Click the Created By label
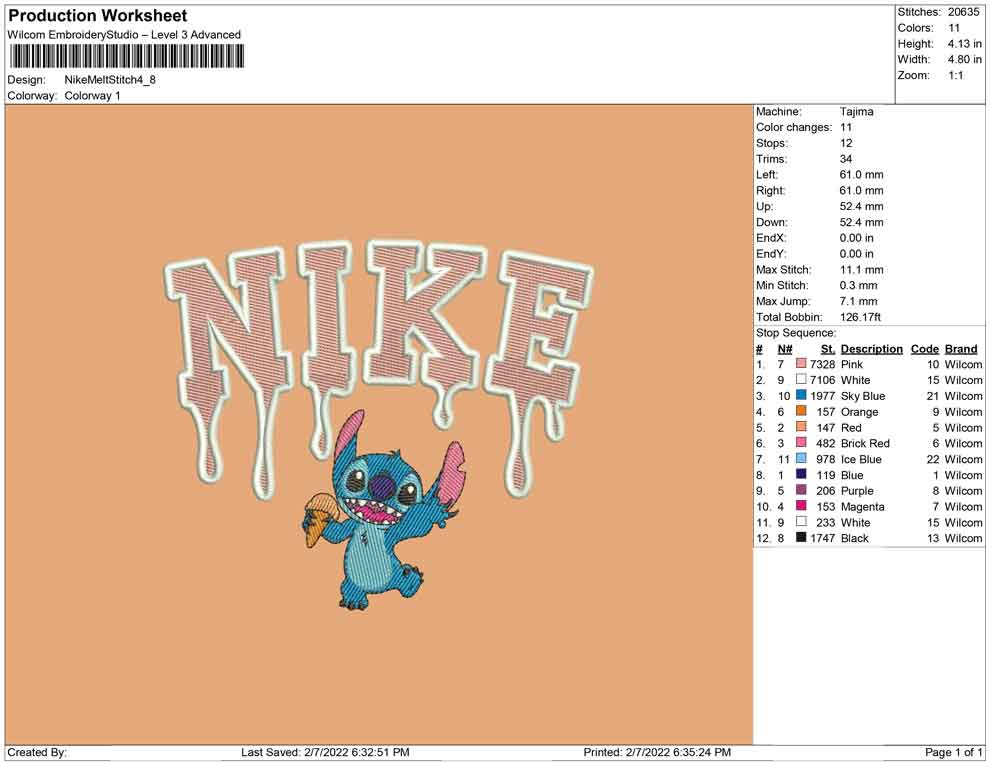The height and width of the screenshot is (762, 990). (x=37, y=752)
